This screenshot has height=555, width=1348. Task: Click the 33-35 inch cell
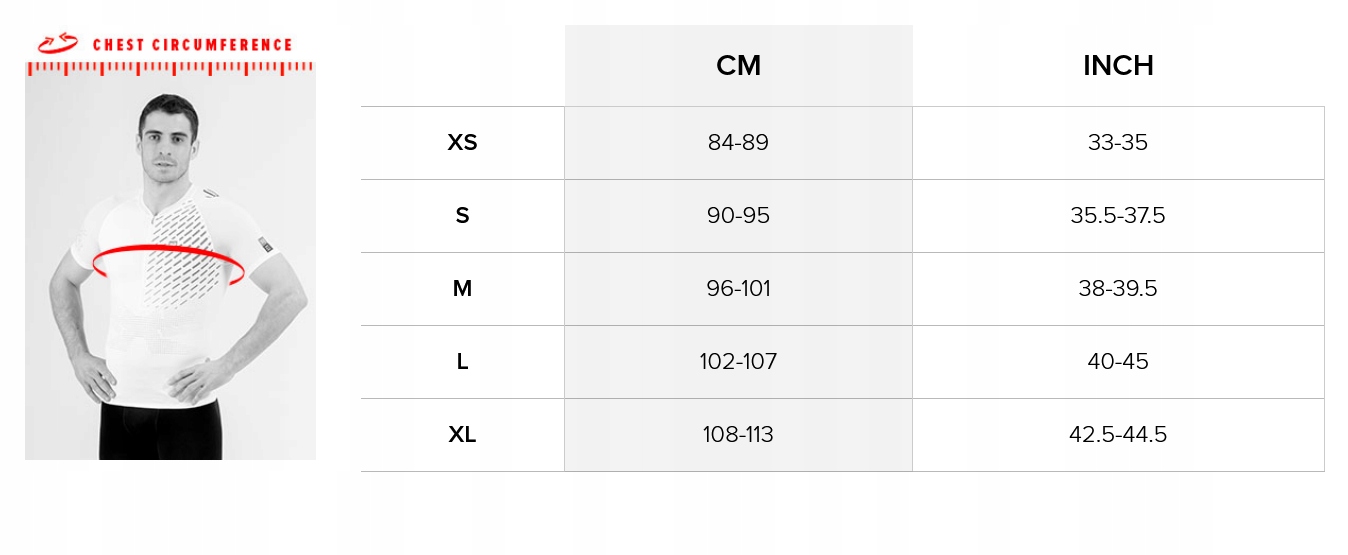tap(1118, 143)
